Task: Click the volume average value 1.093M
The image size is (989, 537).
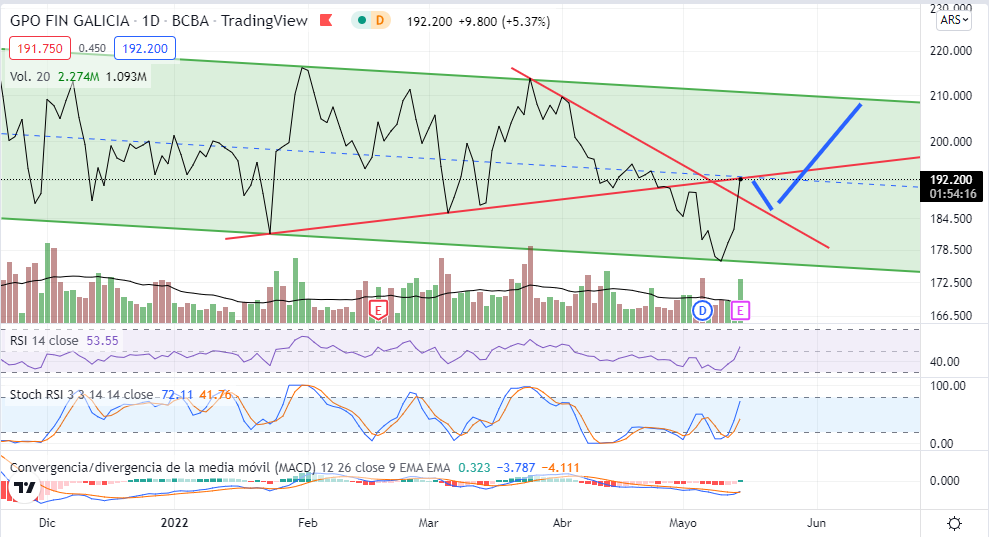Action: click(x=126, y=77)
